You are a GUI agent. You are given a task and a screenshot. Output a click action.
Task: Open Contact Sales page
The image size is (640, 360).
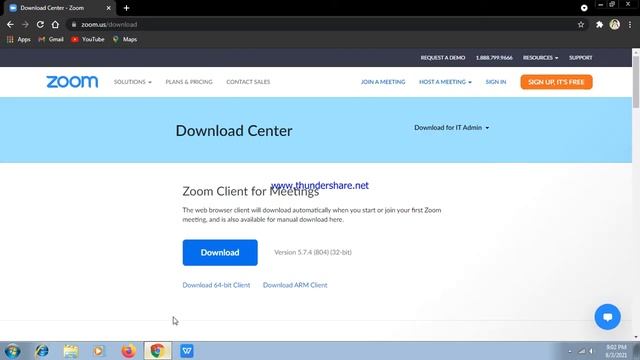coord(248,82)
